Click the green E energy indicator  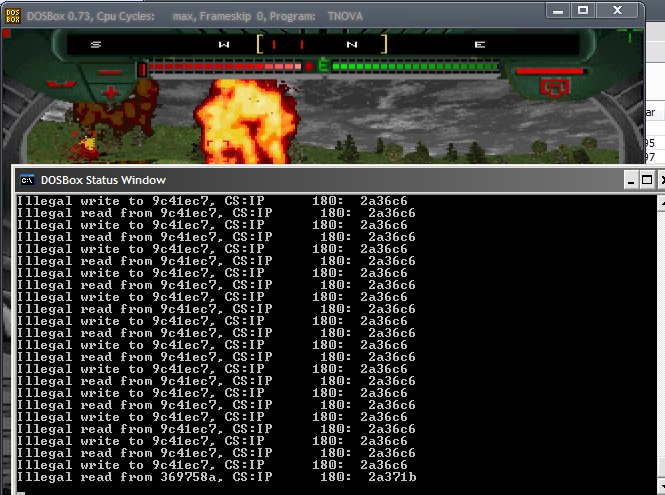click(x=324, y=66)
